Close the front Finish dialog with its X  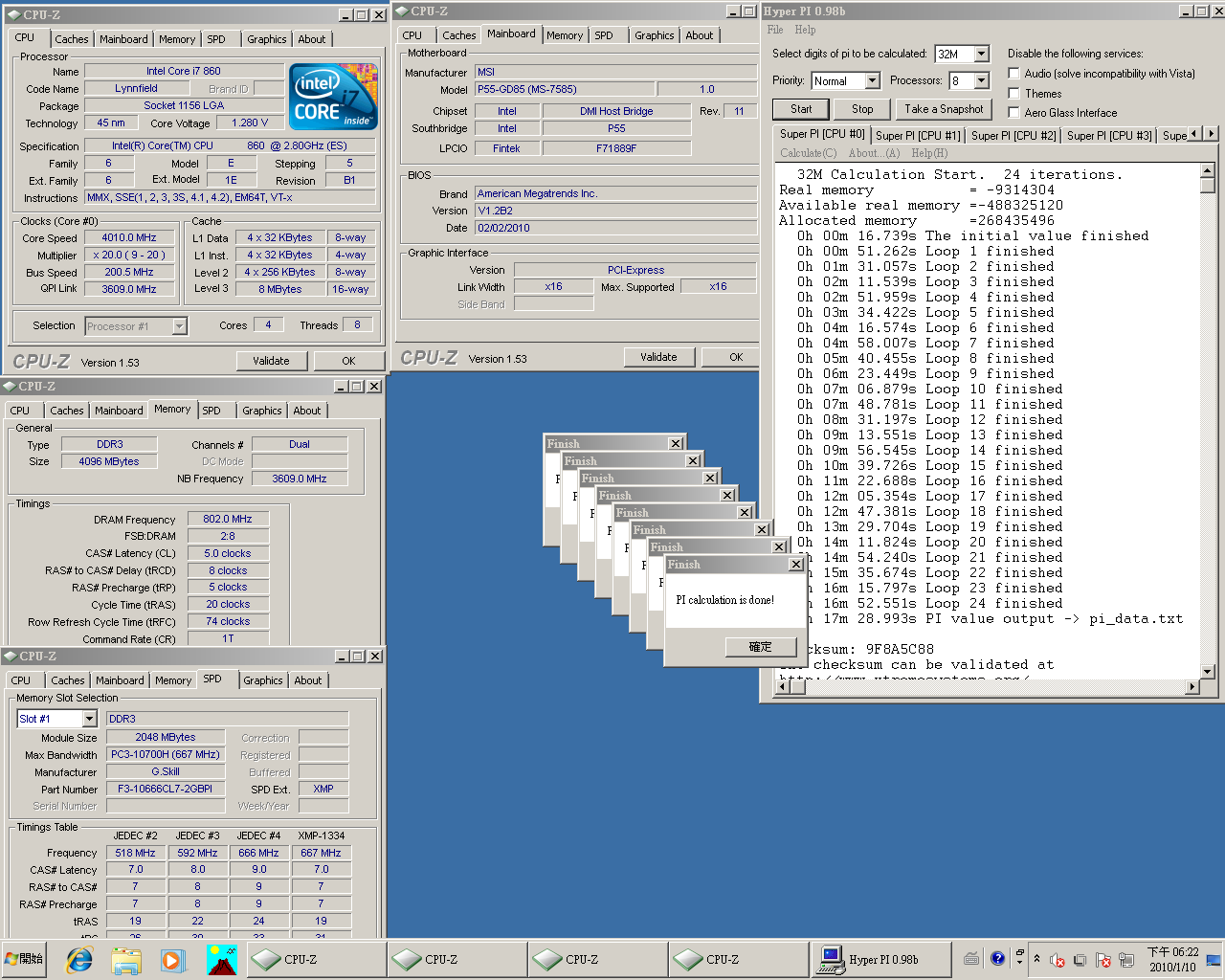pyautogui.click(x=796, y=565)
